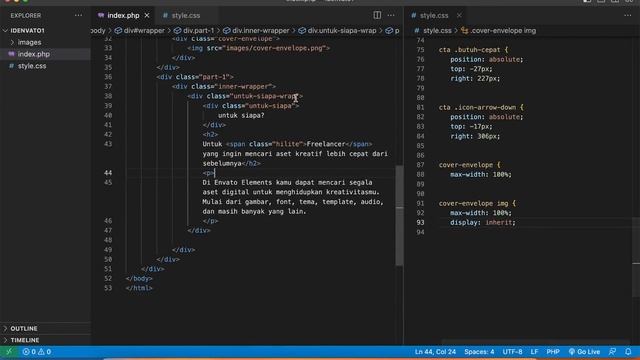Click the EXPLORER panel title

click(x=26, y=16)
